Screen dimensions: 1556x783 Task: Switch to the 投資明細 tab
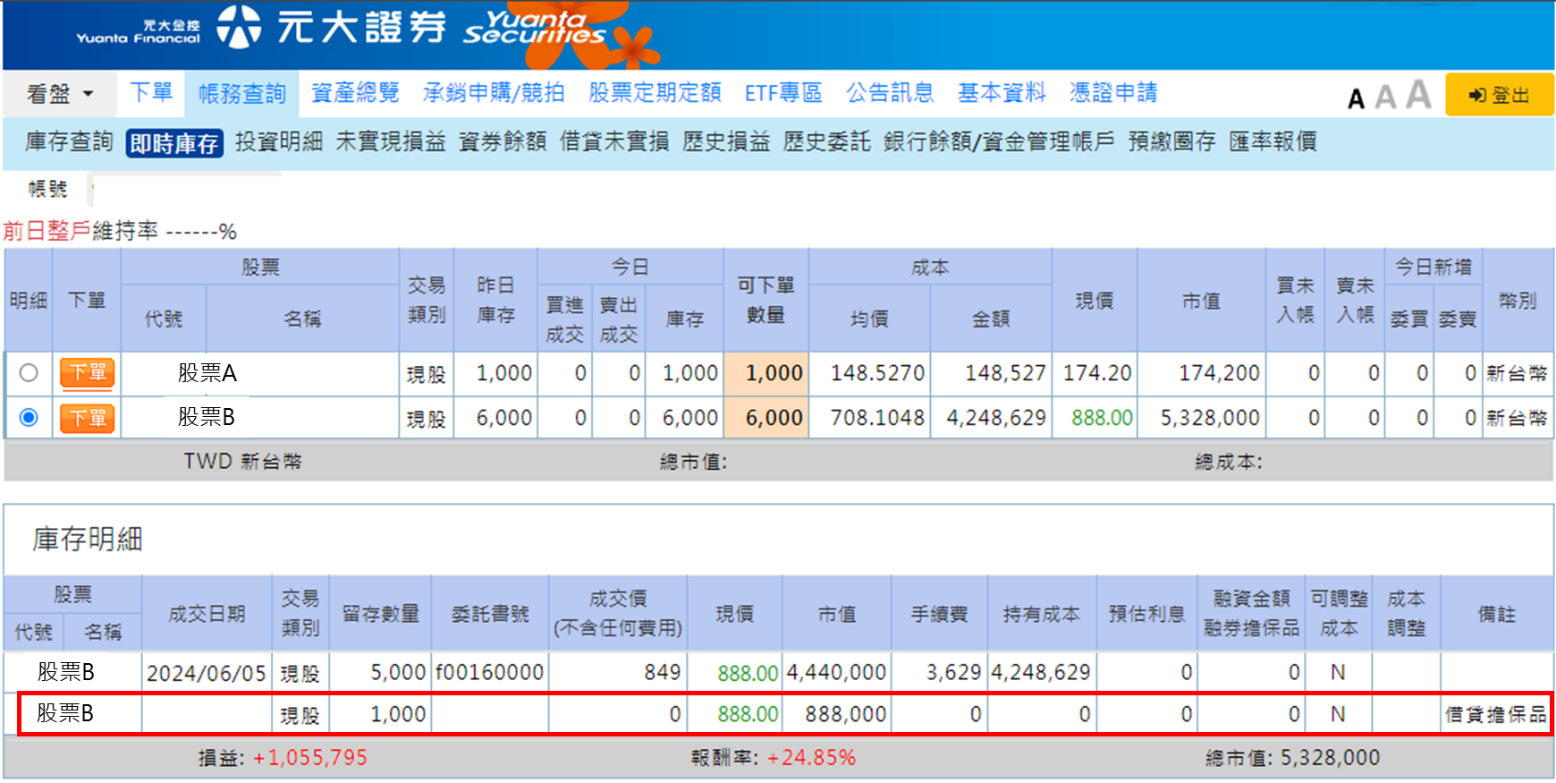click(279, 143)
